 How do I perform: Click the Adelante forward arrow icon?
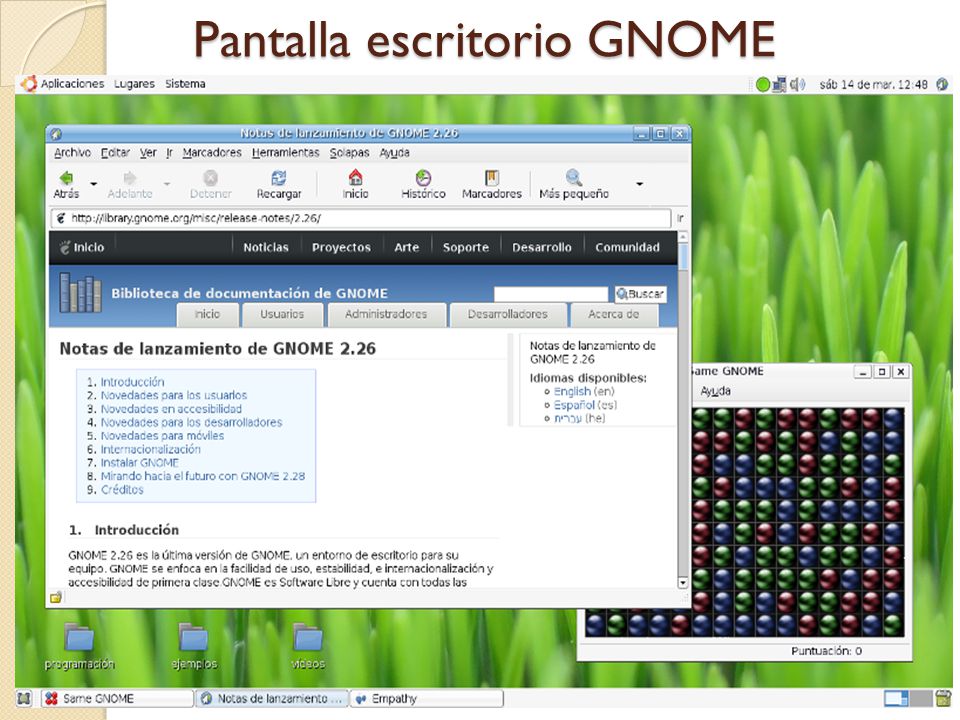coord(129,178)
